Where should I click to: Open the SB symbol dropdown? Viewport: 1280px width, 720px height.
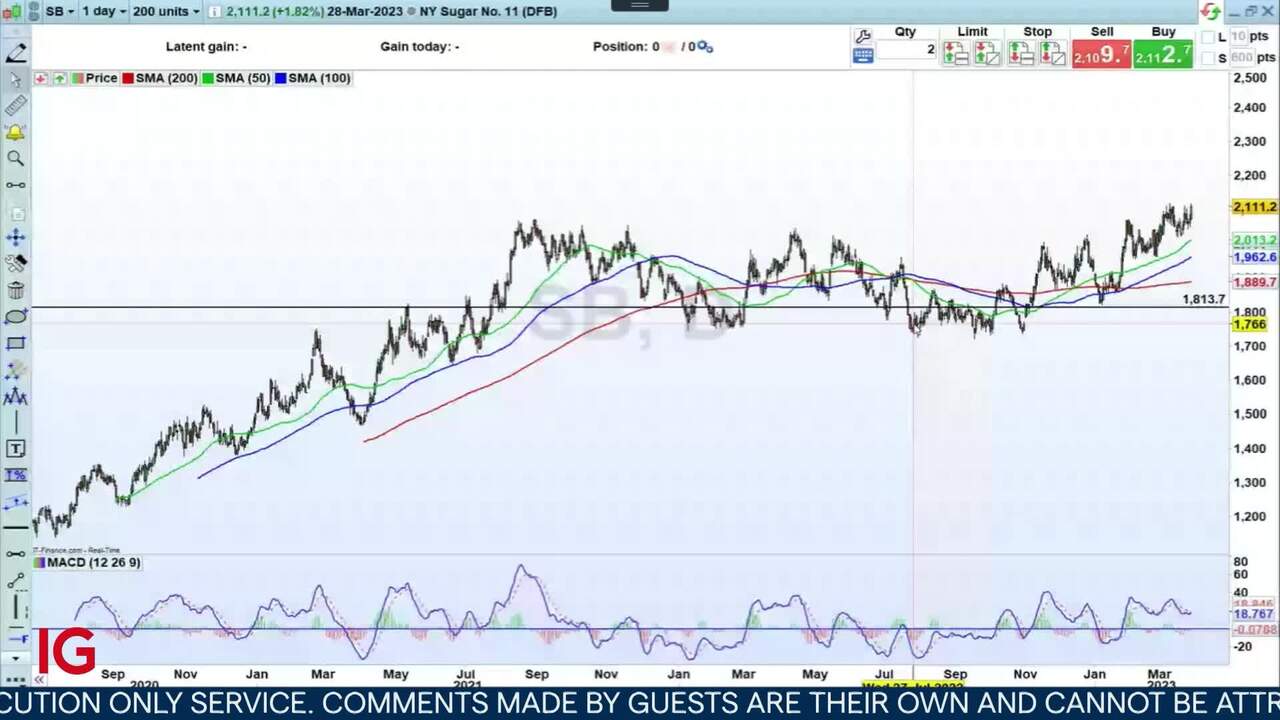click(58, 11)
